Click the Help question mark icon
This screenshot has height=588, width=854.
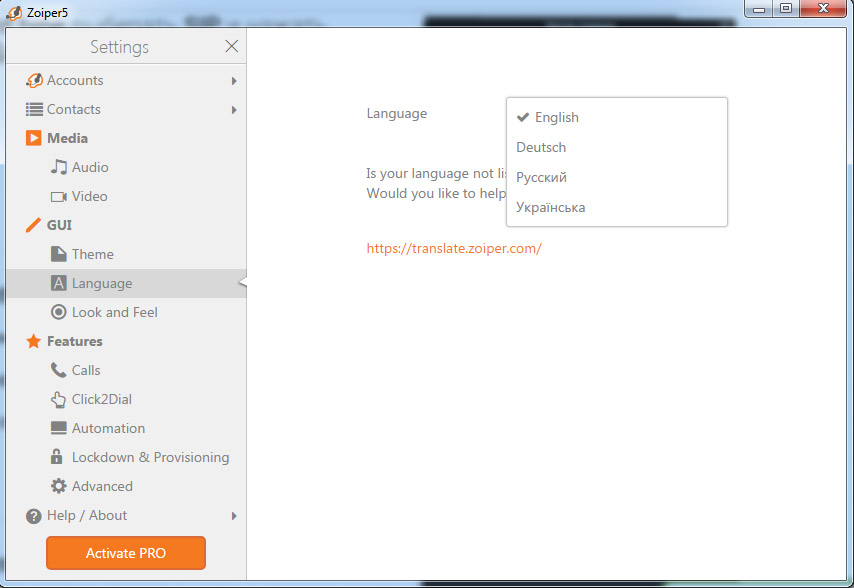point(33,516)
